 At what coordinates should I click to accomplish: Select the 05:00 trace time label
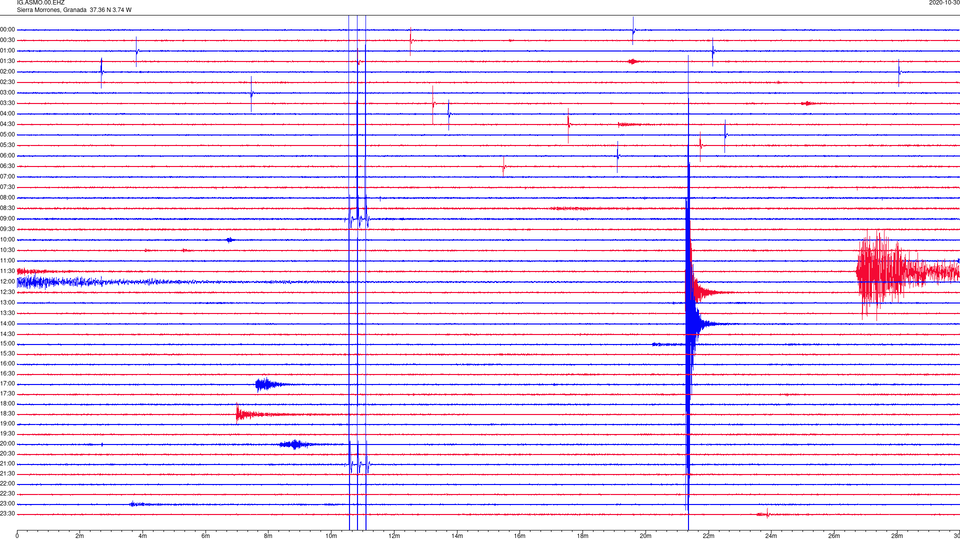click(x=8, y=135)
